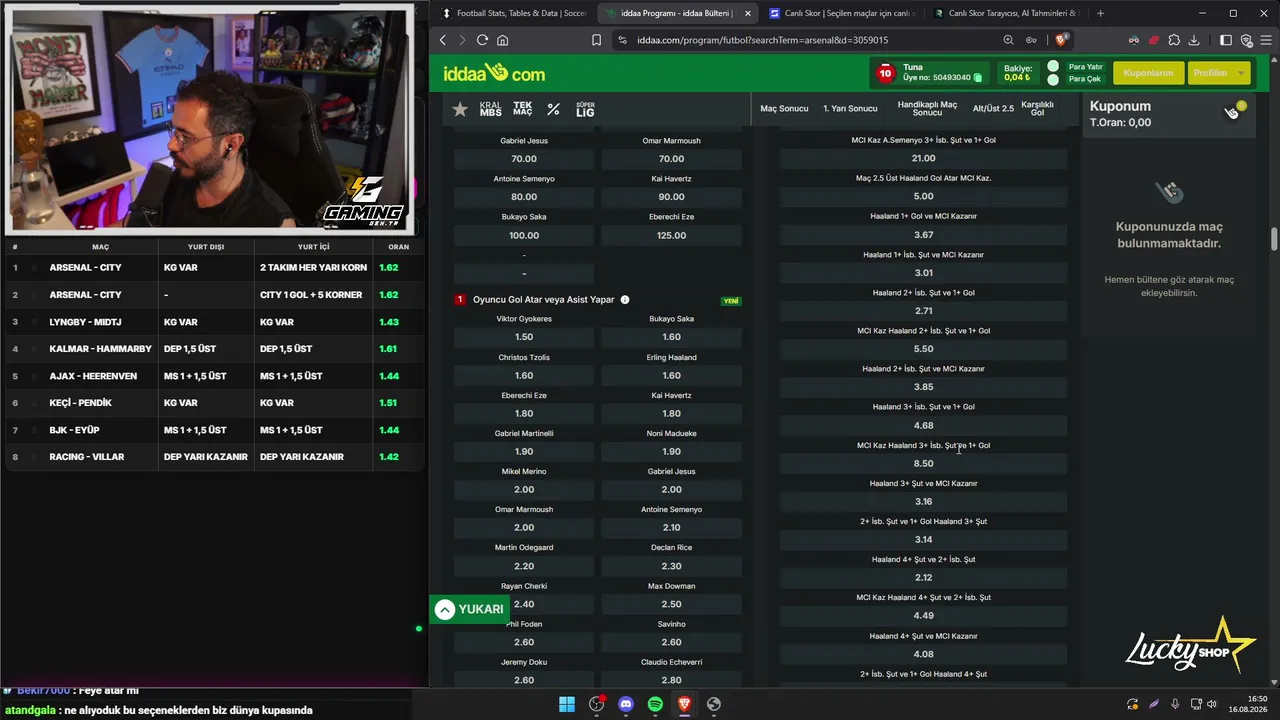Copy member number with copy icon
Screen dimensions: 1280x720
click(x=978, y=78)
